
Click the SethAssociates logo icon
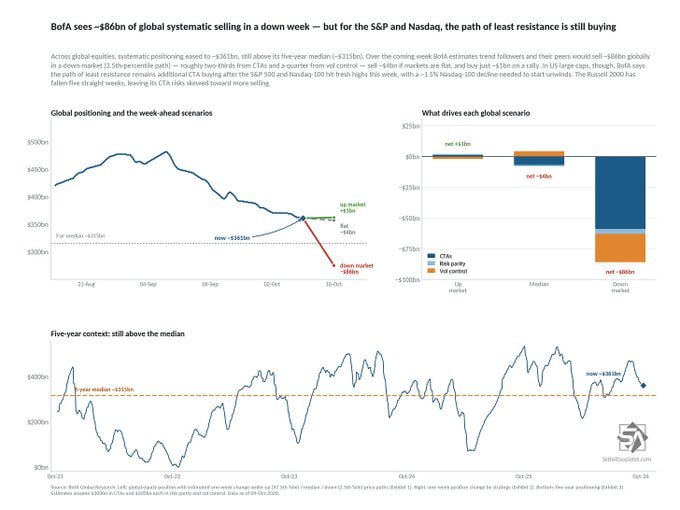coord(632,438)
